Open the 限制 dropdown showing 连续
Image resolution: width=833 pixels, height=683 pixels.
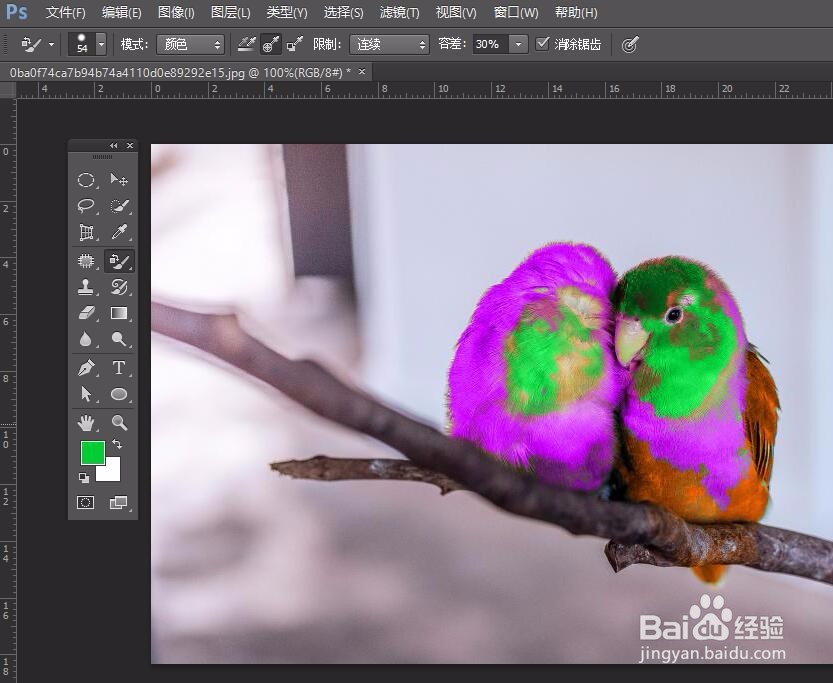click(389, 45)
